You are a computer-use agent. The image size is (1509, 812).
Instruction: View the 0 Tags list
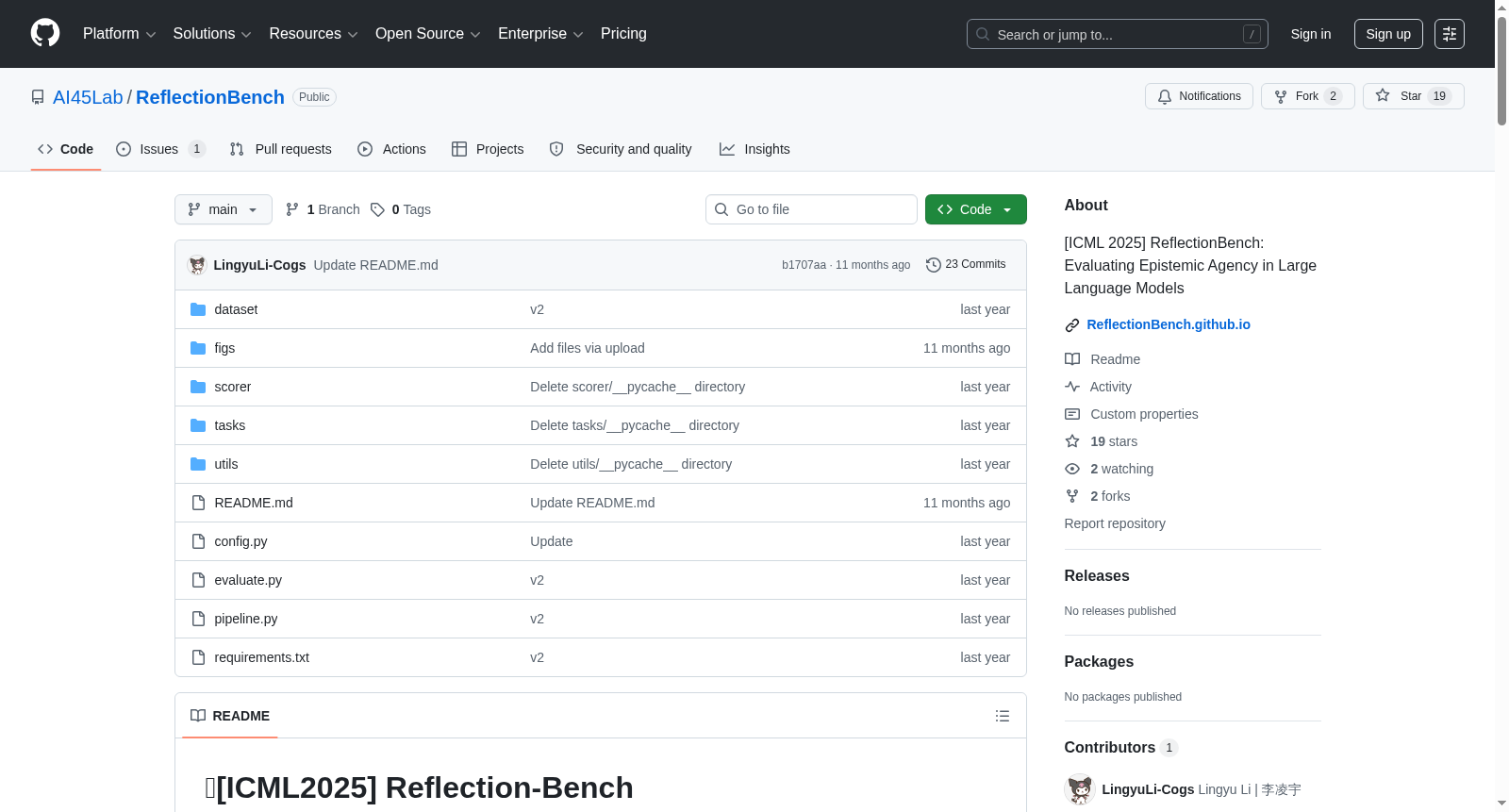pos(401,209)
